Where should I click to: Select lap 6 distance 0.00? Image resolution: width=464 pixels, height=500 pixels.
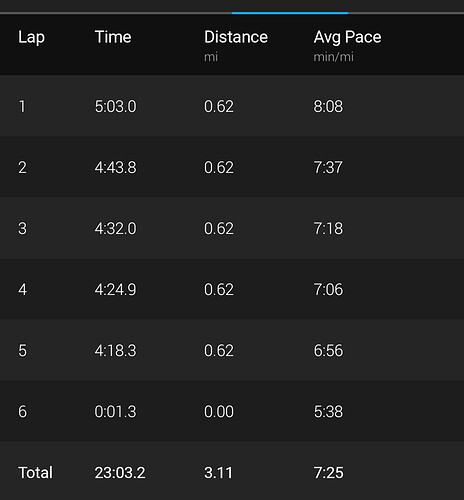click(x=219, y=412)
